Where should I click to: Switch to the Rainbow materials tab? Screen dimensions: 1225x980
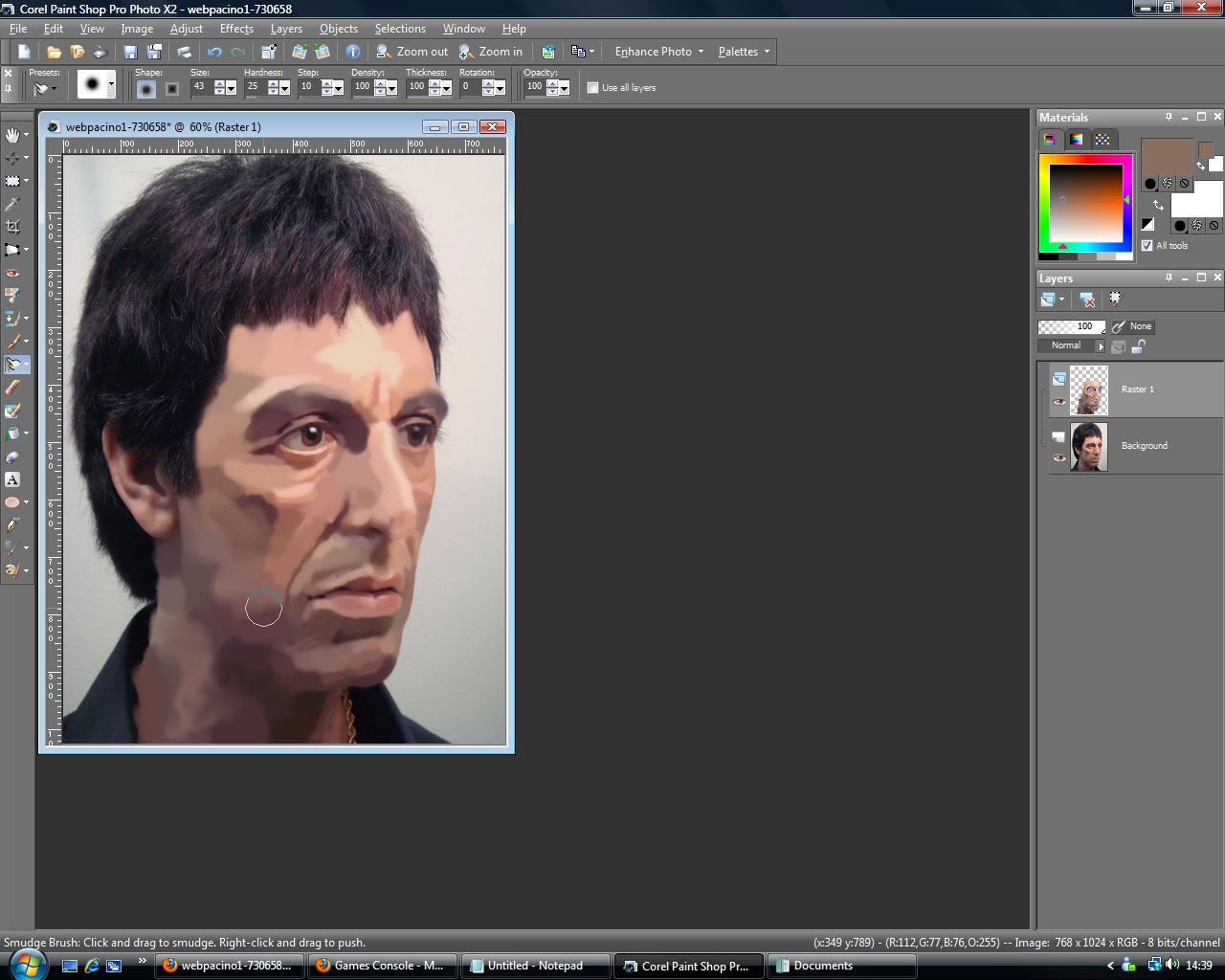1077,140
